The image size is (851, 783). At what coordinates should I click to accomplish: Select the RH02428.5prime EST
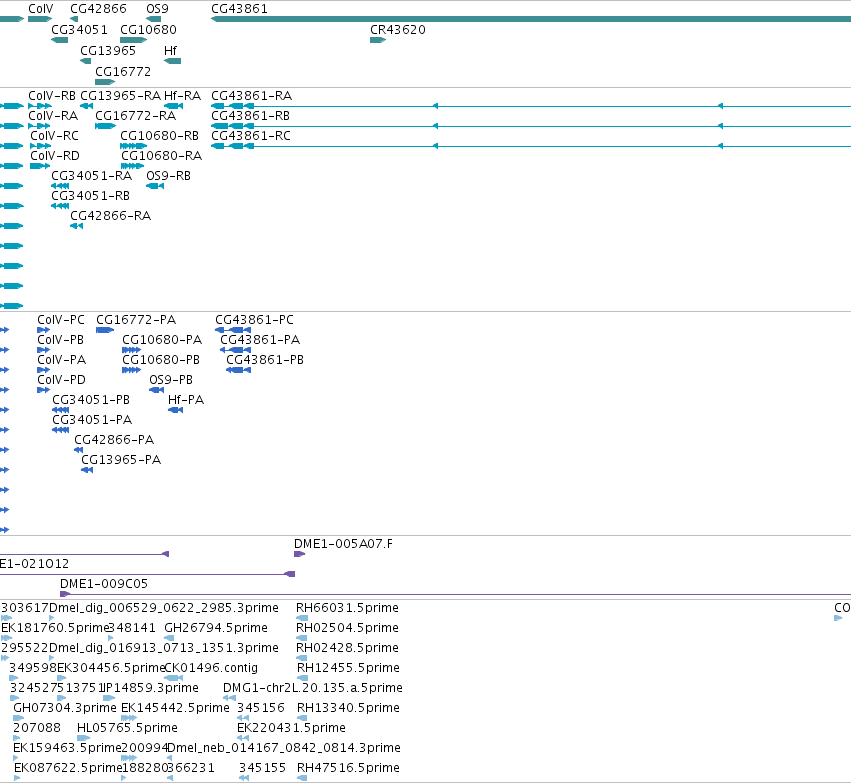coord(301,658)
